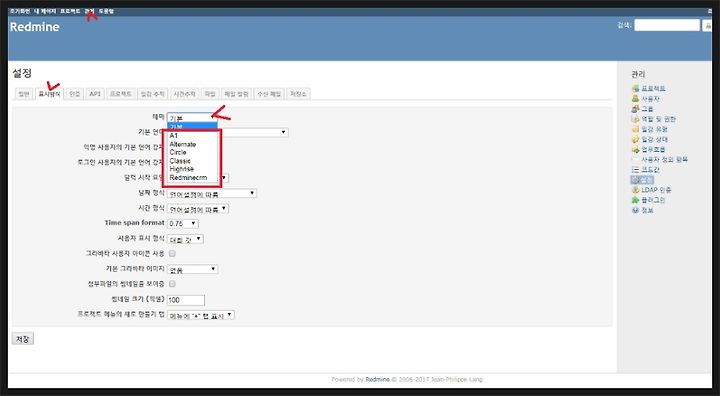The width and height of the screenshot is (720, 396).
Task: Open the 사용자 link in admin sidebar
Action: tap(650, 98)
